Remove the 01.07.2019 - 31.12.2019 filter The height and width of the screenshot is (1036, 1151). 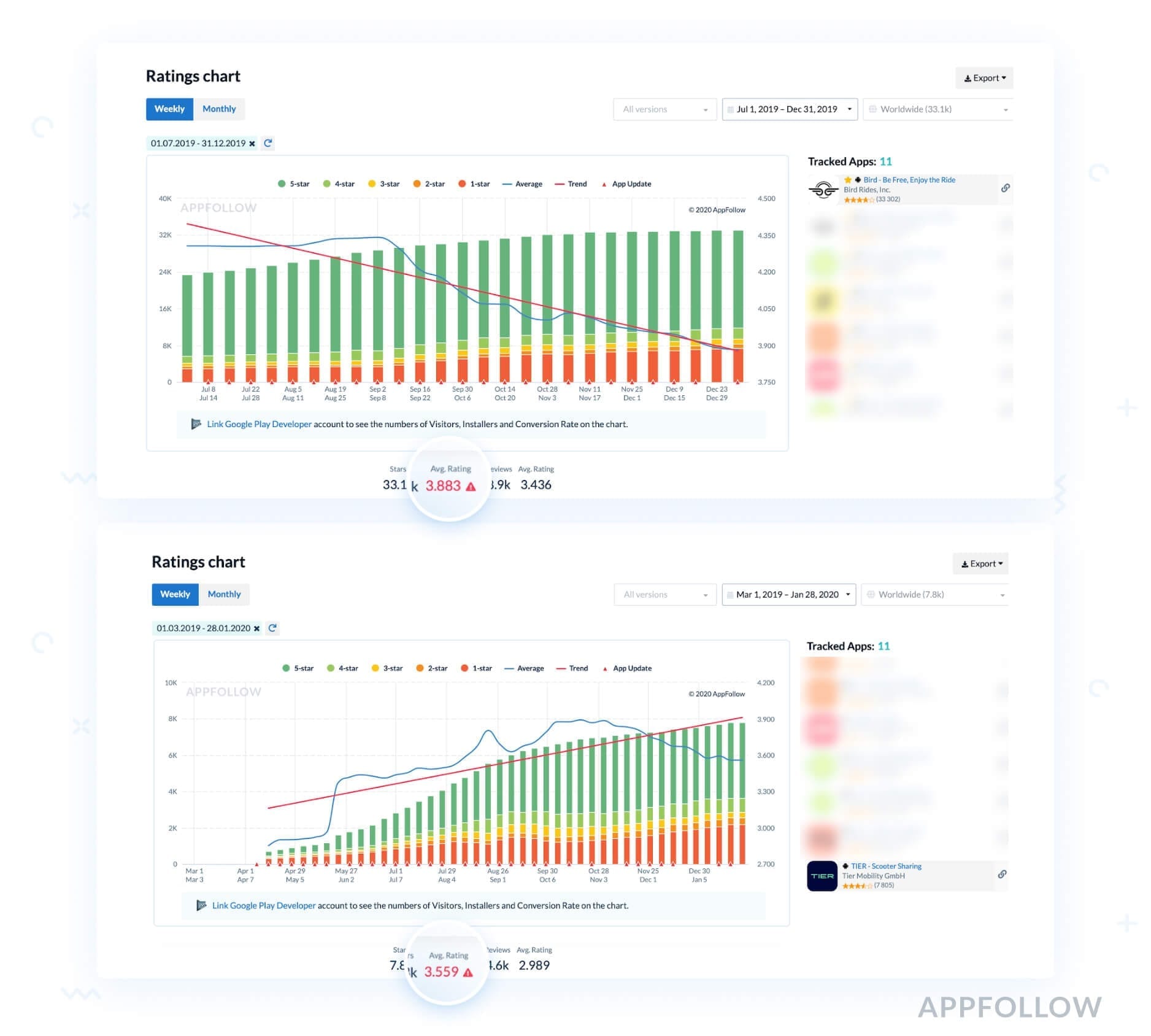click(252, 144)
